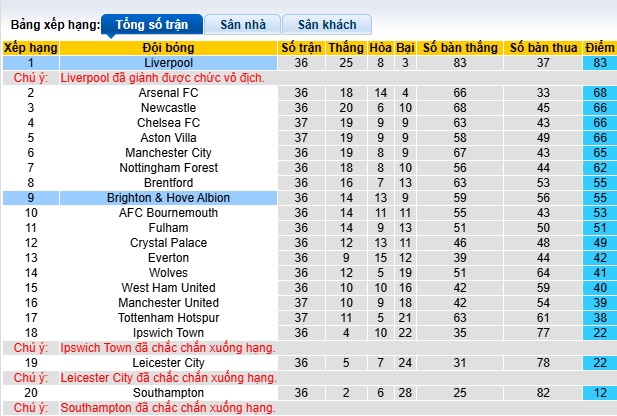The image size is (617, 416).
Task: Click Manchester City team link
Action: [x=168, y=153]
